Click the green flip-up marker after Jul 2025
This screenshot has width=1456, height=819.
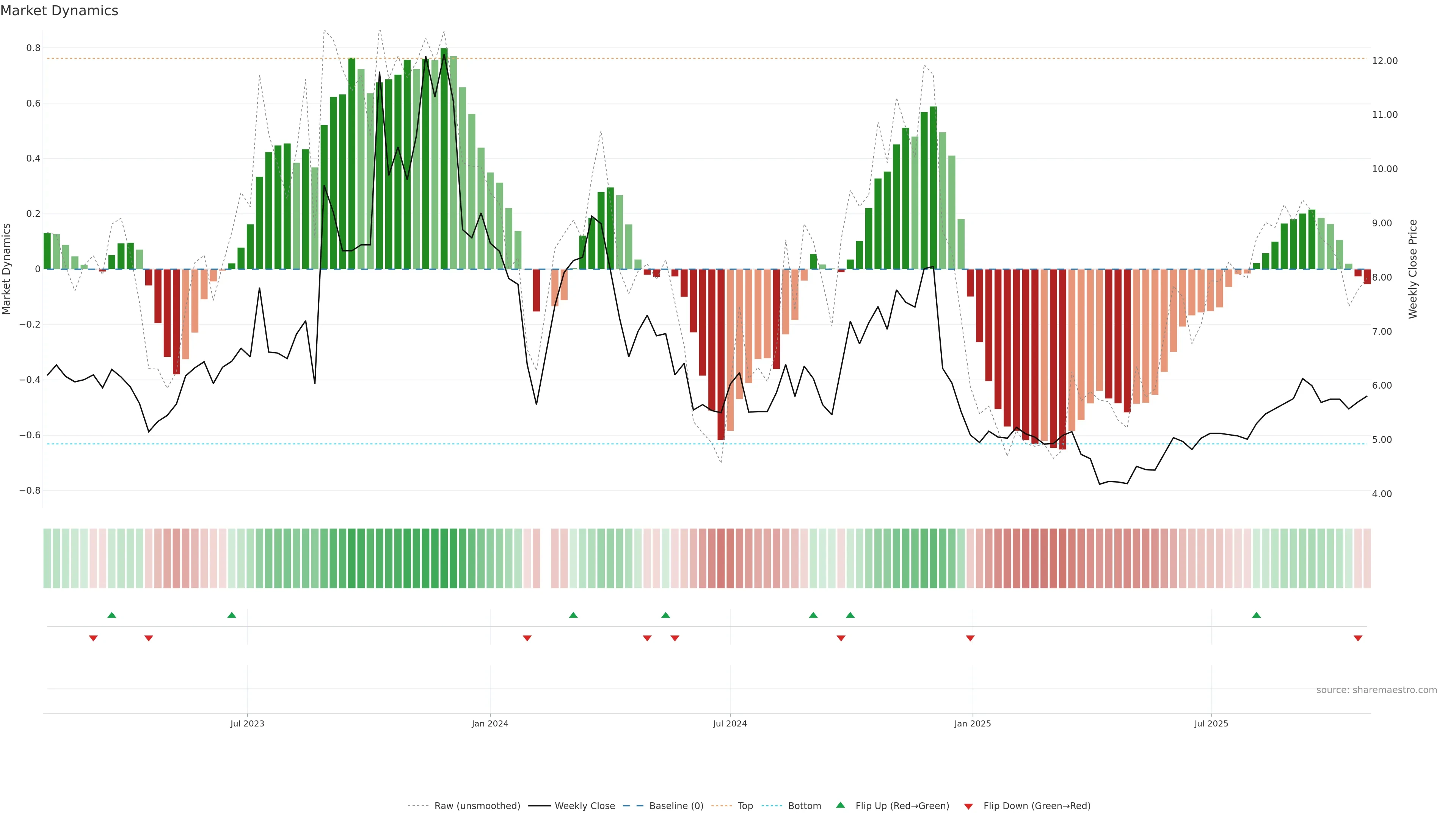click(1256, 615)
